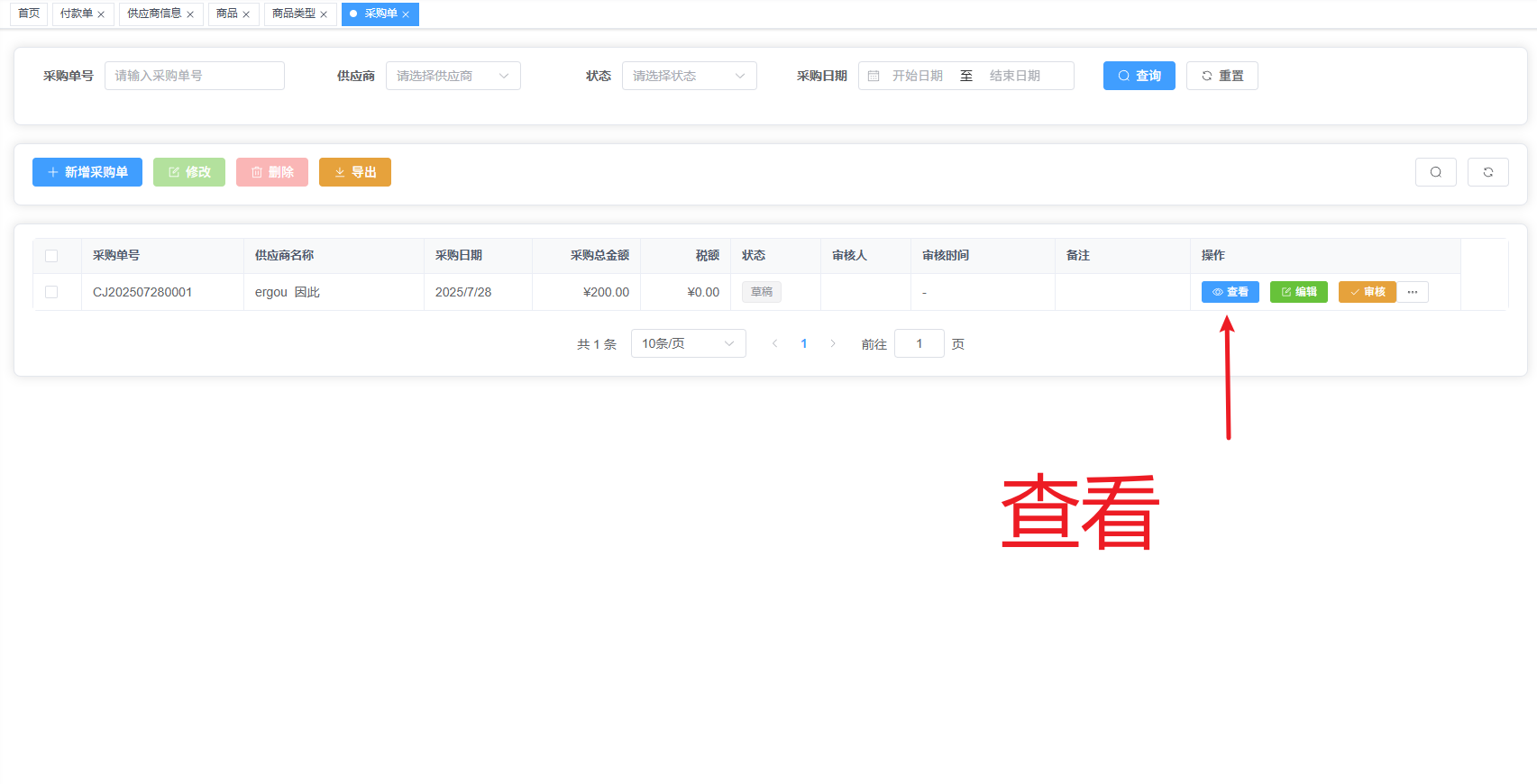Click 查看 for order CJ202507280001
Viewport: 1537px width, 784px height.
point(1231,292)
